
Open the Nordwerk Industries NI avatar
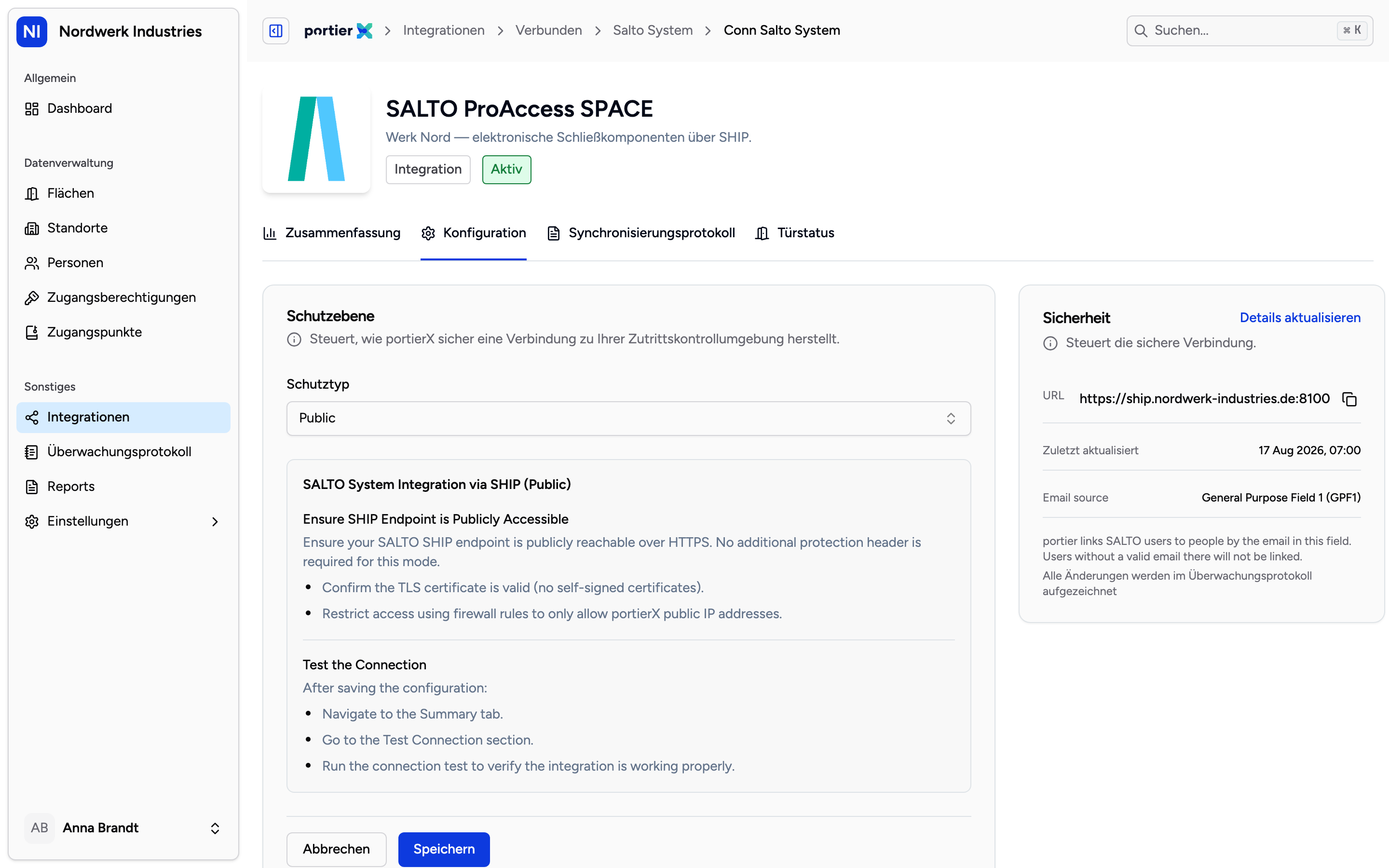pos(31,31)
